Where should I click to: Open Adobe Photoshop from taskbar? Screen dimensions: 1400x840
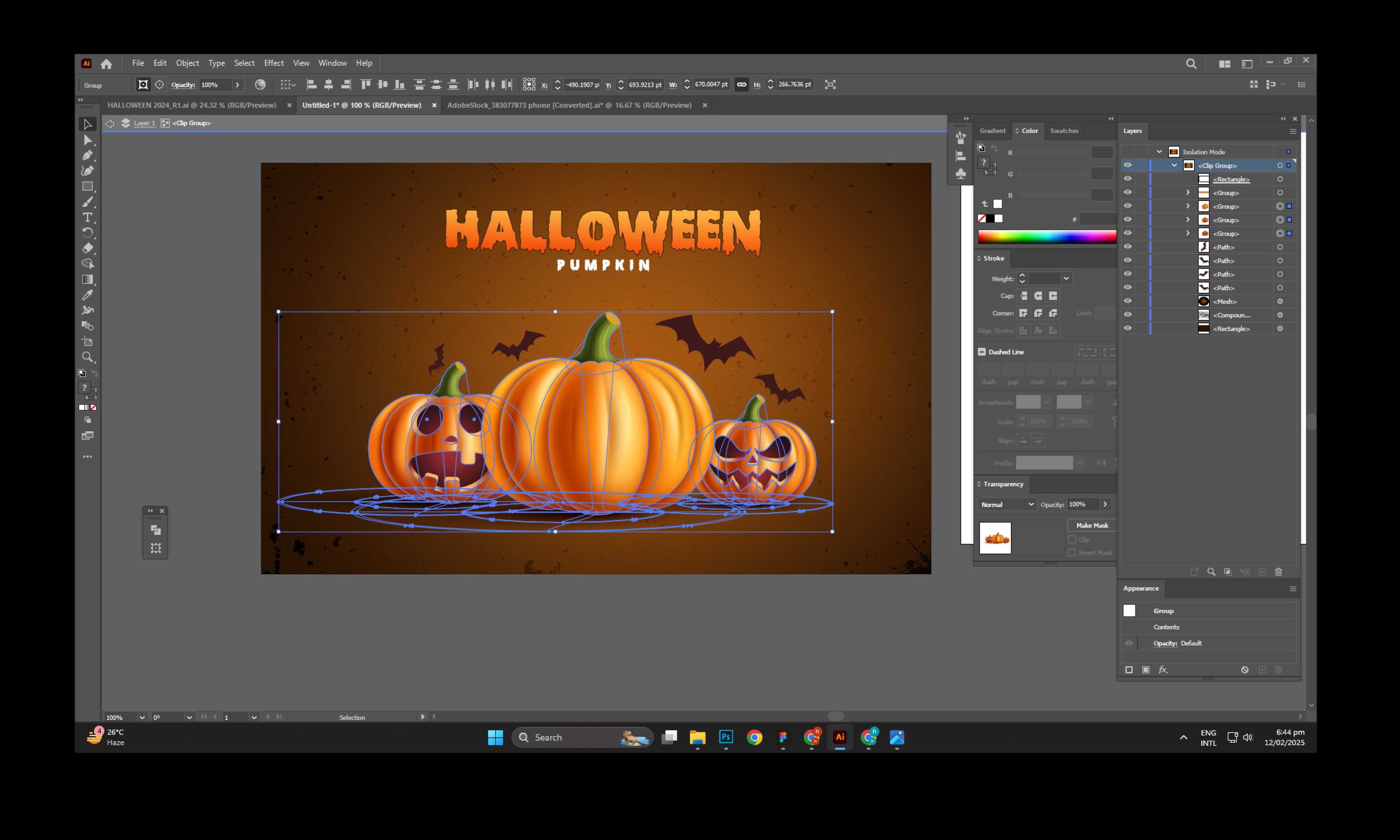tap(726, 737)
